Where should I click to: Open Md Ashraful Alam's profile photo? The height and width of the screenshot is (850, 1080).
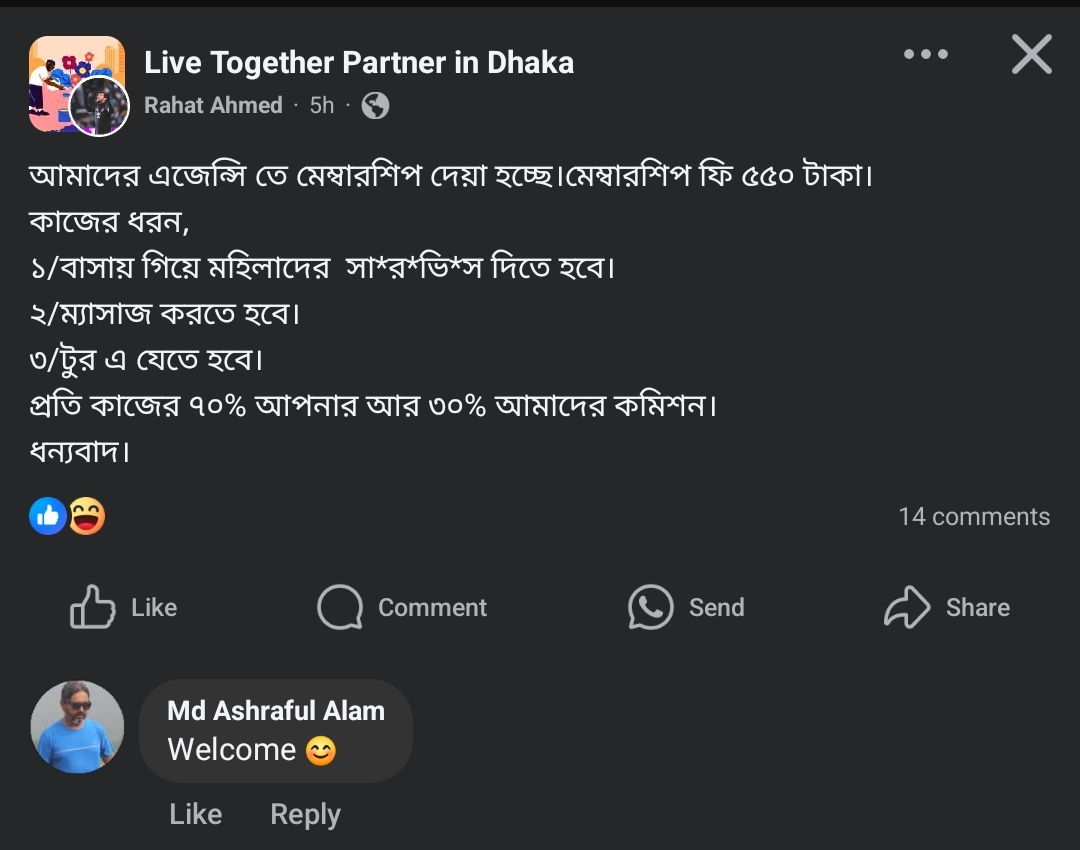[x=77, y=727]
